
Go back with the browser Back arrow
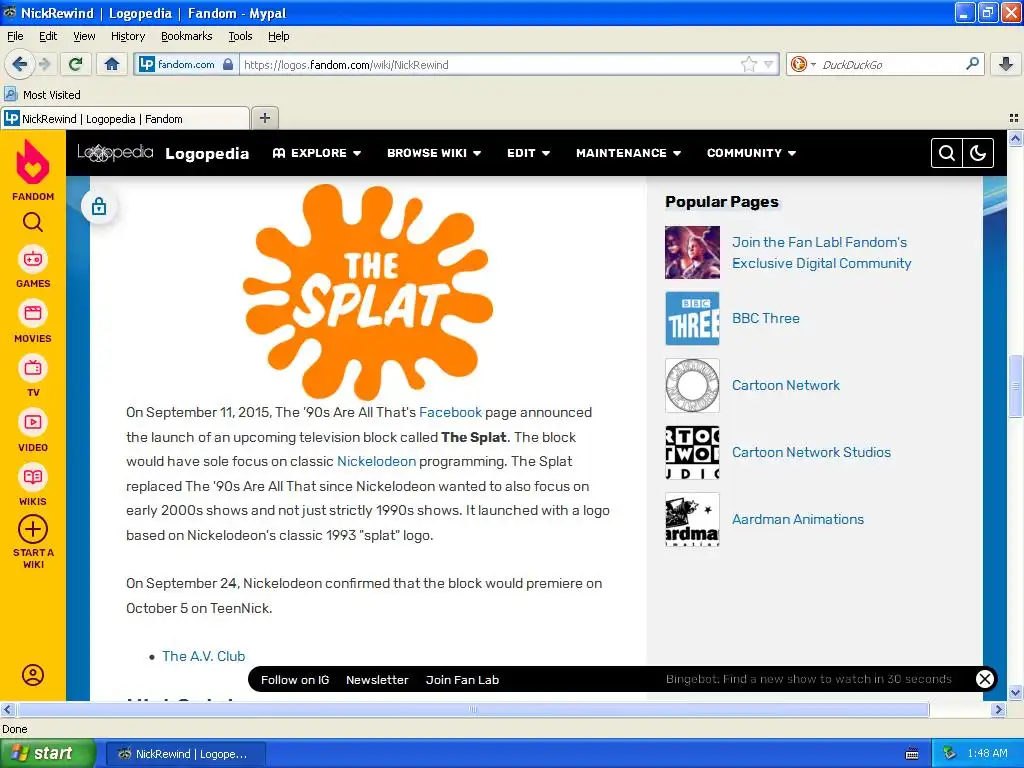pyautogui.click(x=20, y=64)
